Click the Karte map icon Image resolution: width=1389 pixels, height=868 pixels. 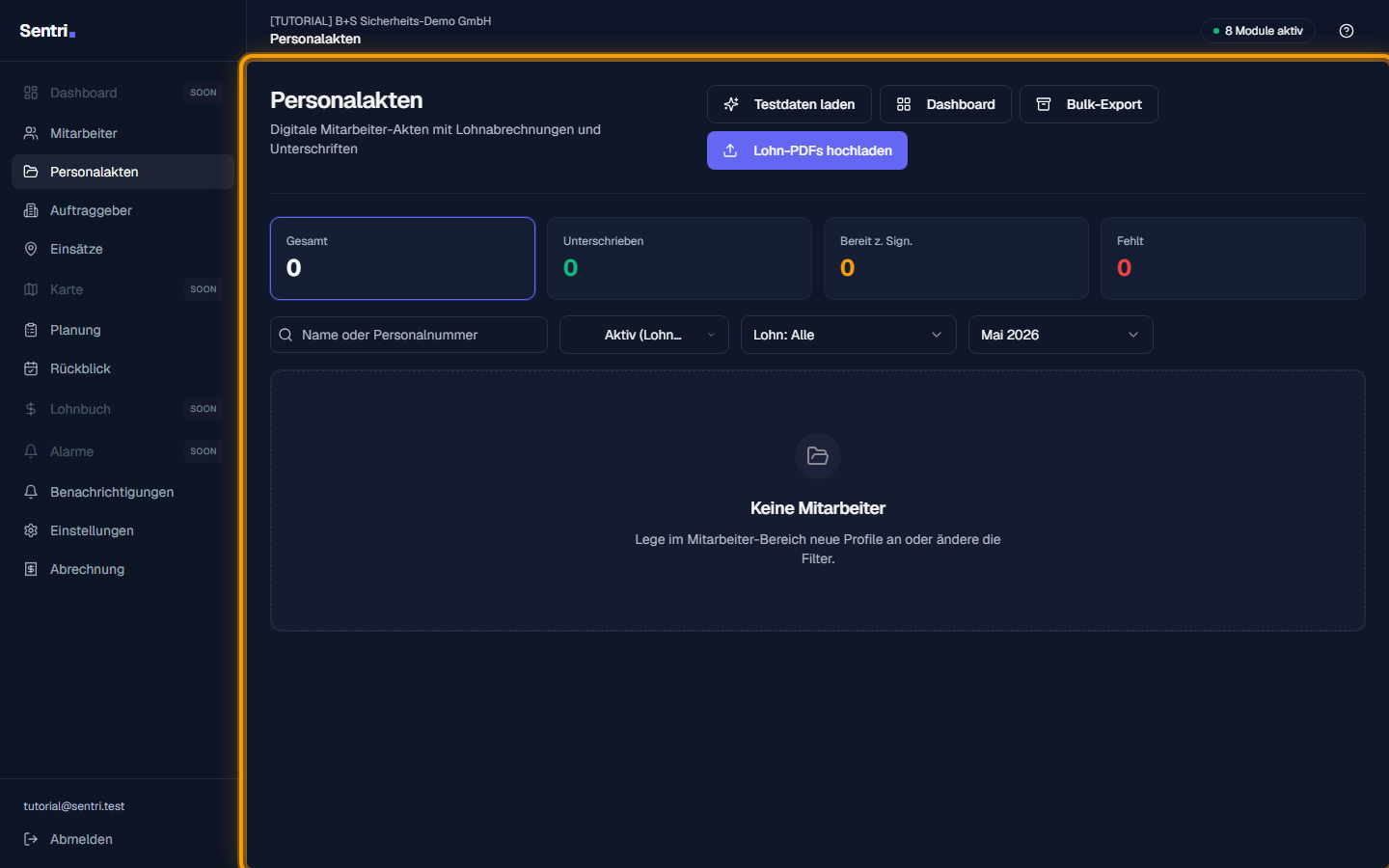[x=31, y=289]
